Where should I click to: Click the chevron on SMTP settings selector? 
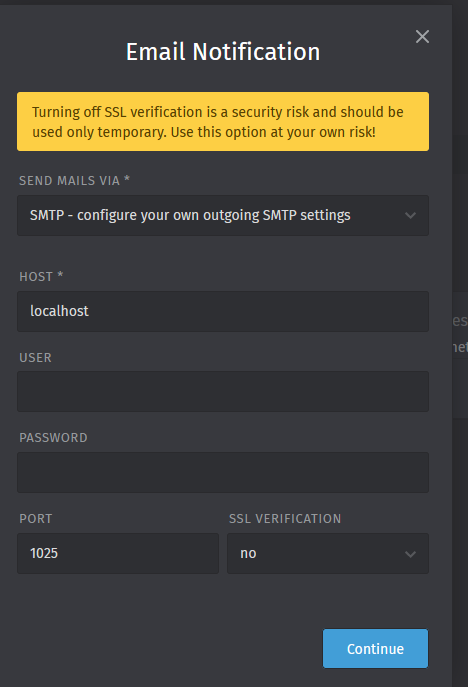point(410,216)
